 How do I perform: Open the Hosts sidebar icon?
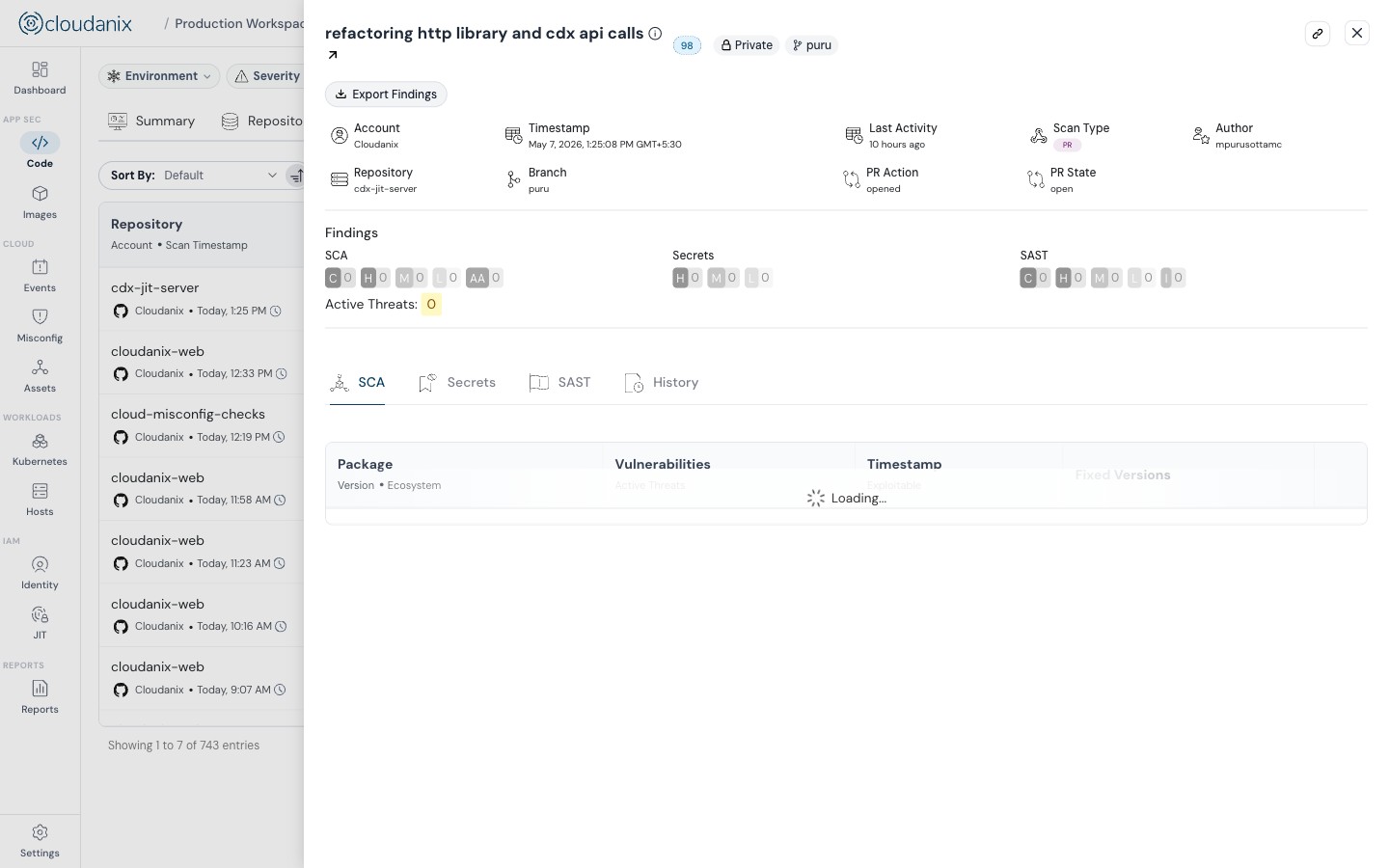(x=40, y=491)
